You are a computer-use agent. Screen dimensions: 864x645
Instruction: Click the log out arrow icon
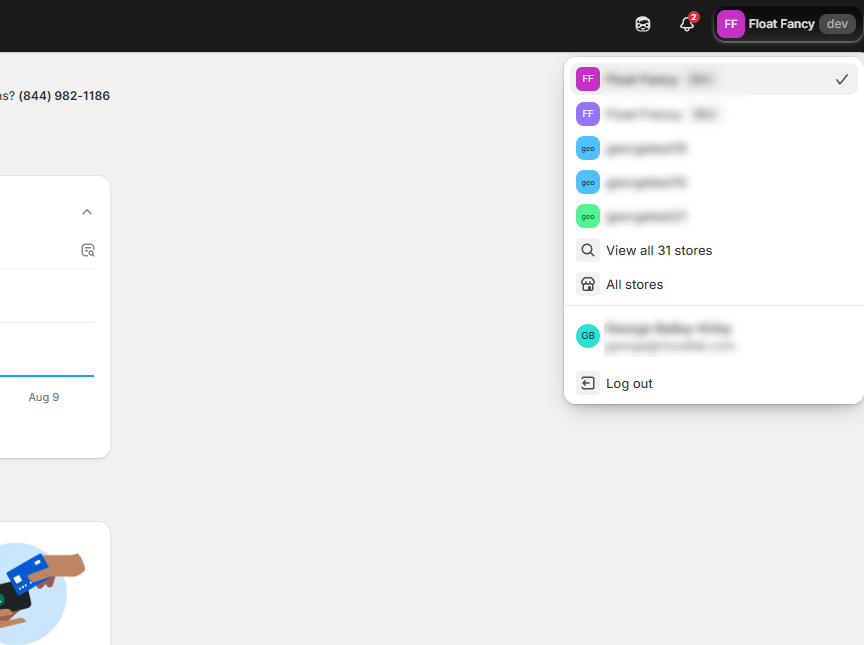[588, 383]
